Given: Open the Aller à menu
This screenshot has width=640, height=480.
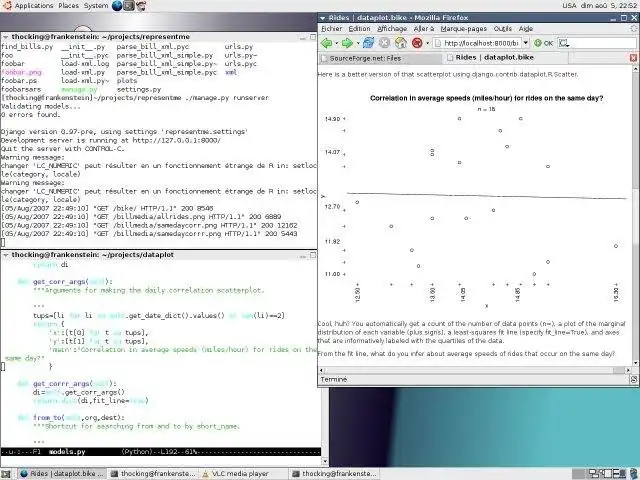Looking at the screenshot, I should (424, 29).
